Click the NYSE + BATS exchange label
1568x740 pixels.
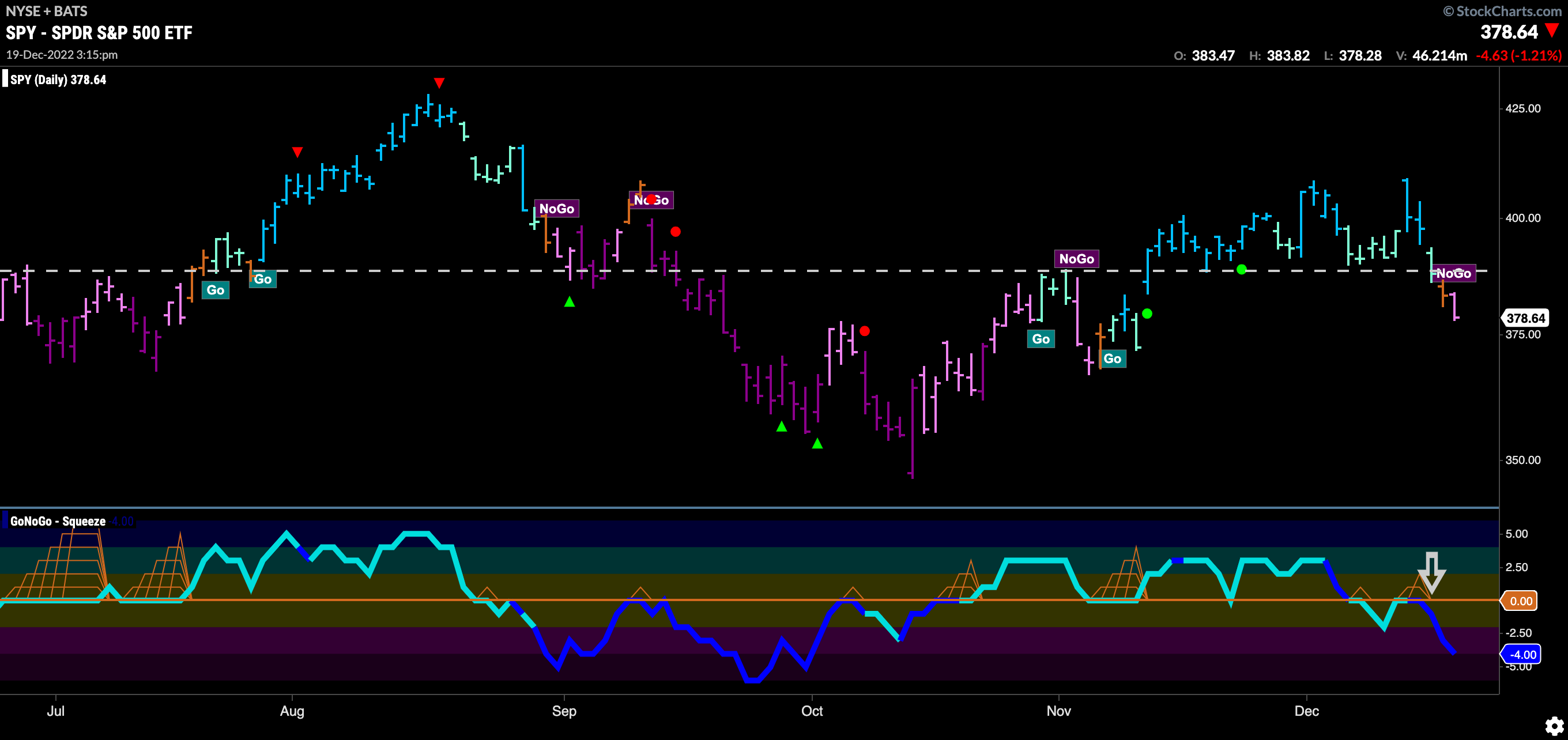46,11
